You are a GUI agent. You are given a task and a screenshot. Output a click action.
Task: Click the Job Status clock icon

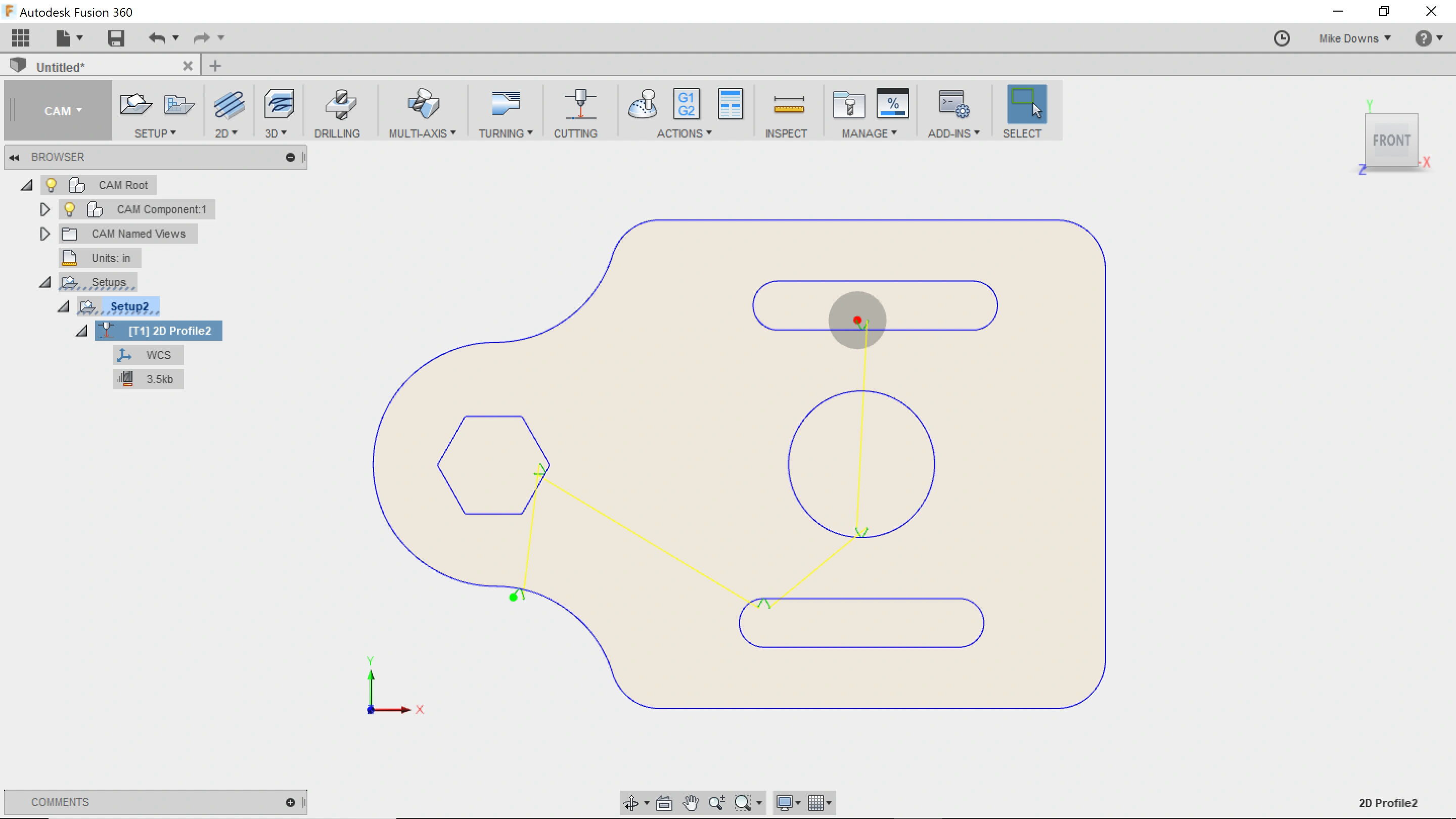[x=1282, y=38]
